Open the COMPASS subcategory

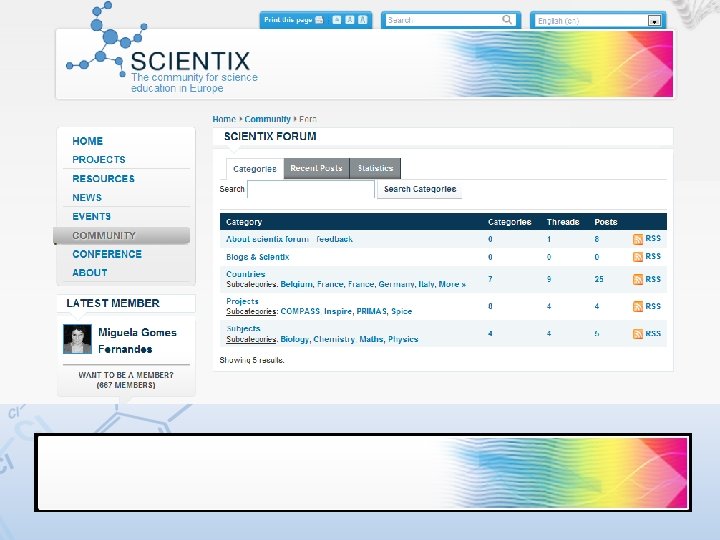pyautogui.click(x=300, y=311)
